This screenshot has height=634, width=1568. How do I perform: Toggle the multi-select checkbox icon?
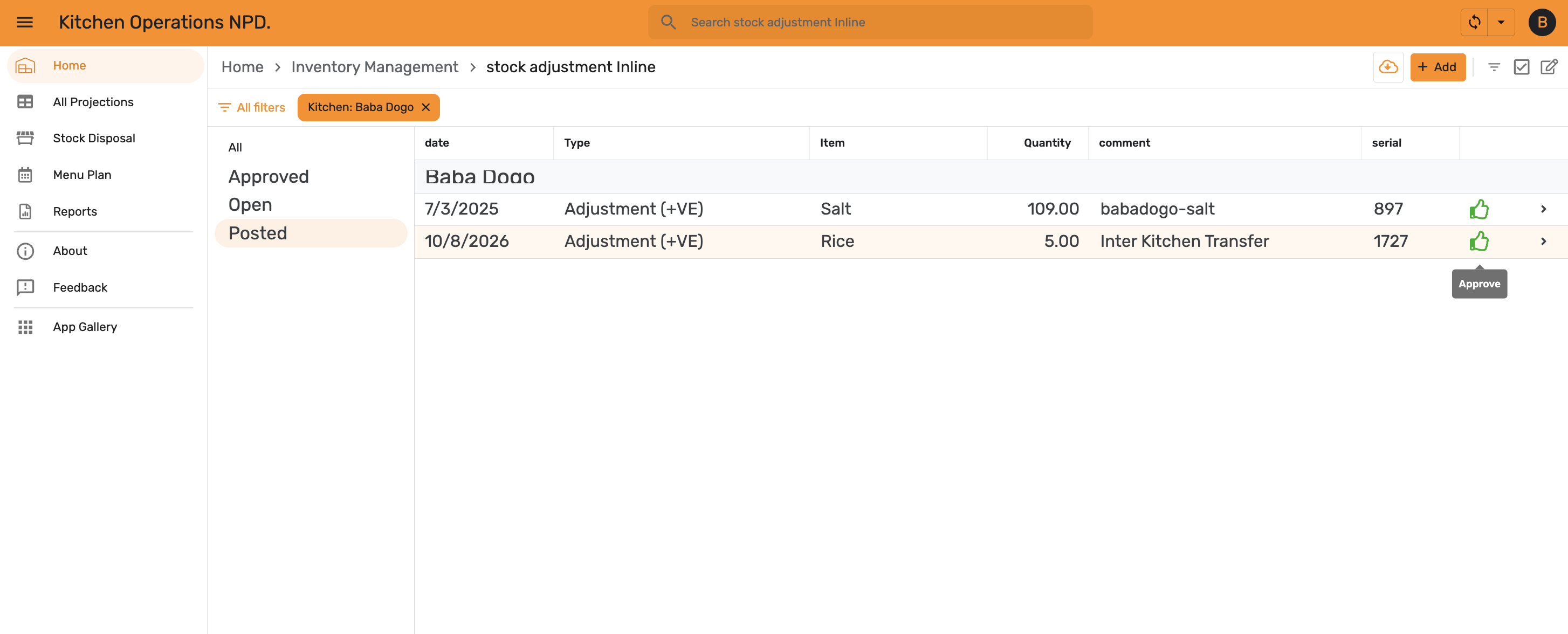pyautogui.click(x=1521, y=67)
